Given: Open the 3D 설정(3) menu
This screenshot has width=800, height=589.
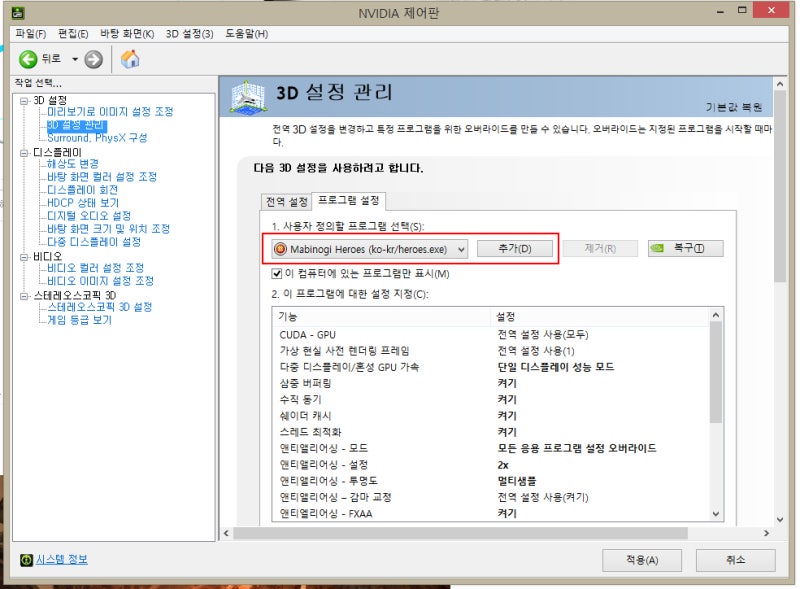Looking at the screenshot, I should pos(189,34).
